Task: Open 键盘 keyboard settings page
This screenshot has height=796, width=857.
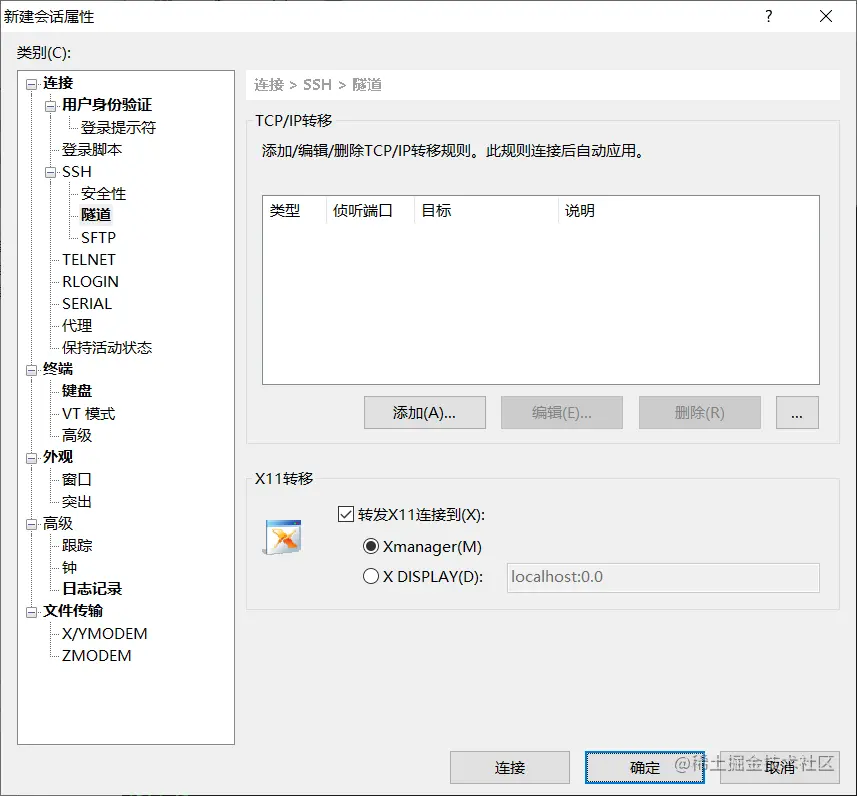Action: (73, 390)
